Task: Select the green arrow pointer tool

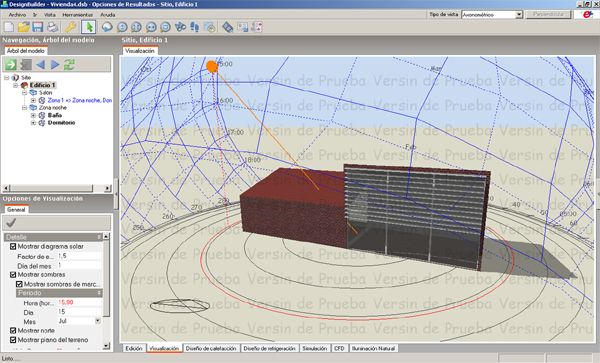Action: tap(88, 27)
